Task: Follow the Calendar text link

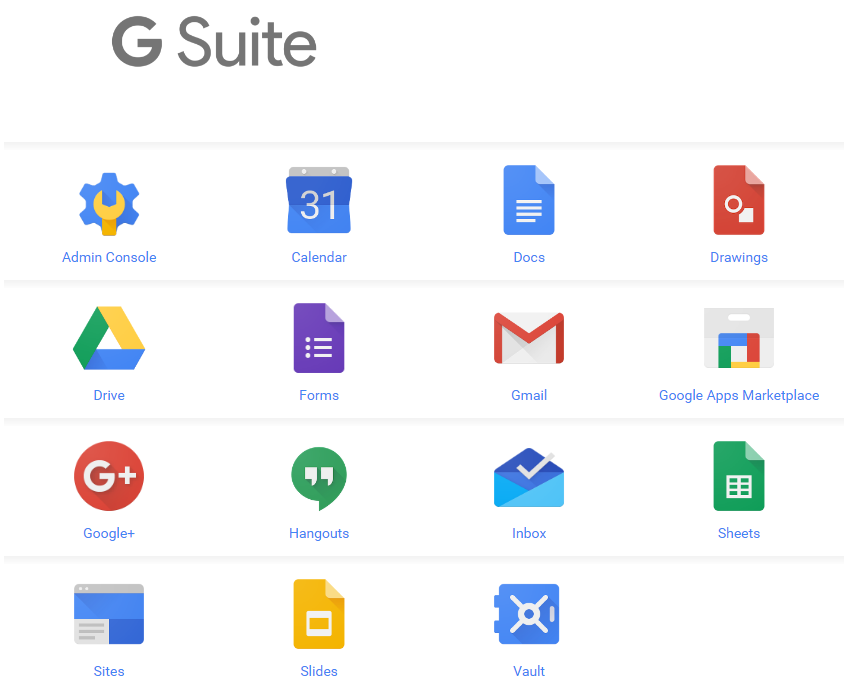Action: pyautogui.click(x=319, y=257)
